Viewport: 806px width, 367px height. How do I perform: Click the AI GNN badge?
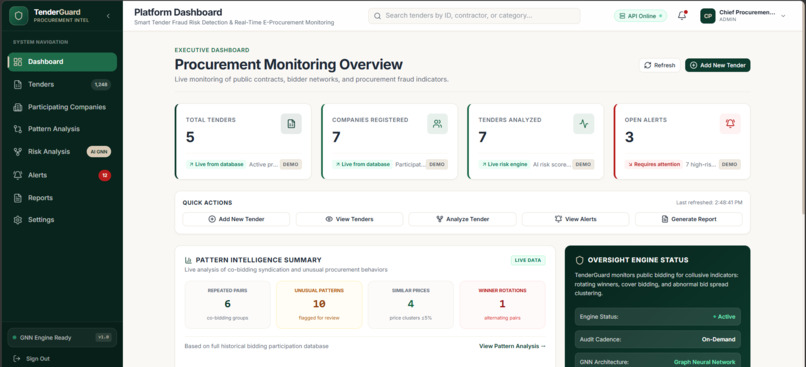(99, 152)
